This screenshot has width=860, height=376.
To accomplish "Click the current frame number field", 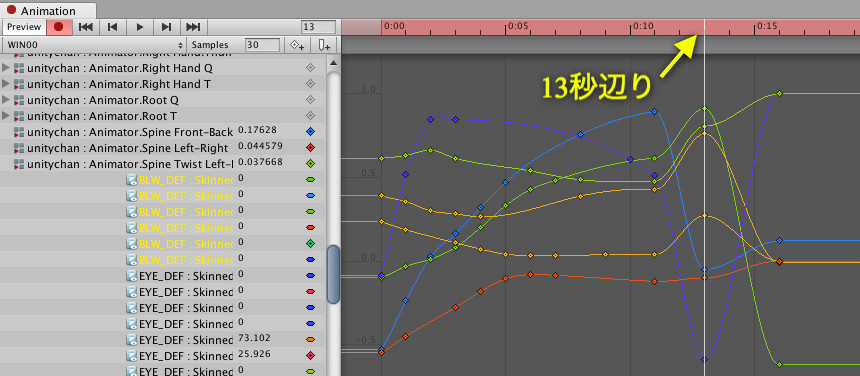I will click(318, 27).
